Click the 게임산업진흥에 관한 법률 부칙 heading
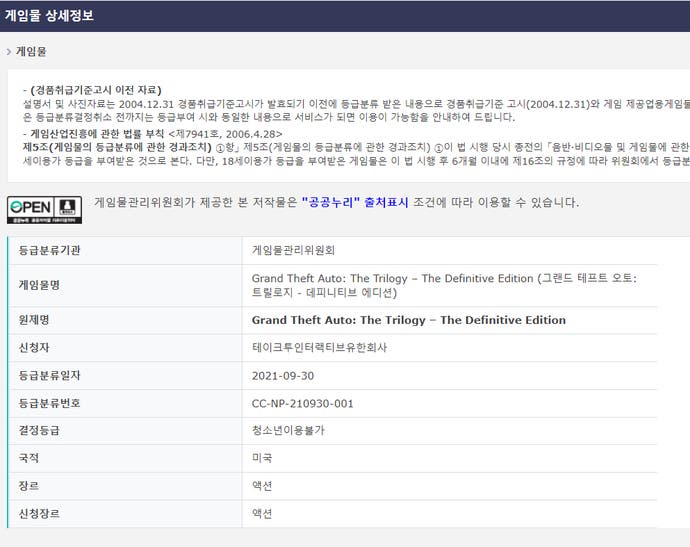 (x=97, y=134)
